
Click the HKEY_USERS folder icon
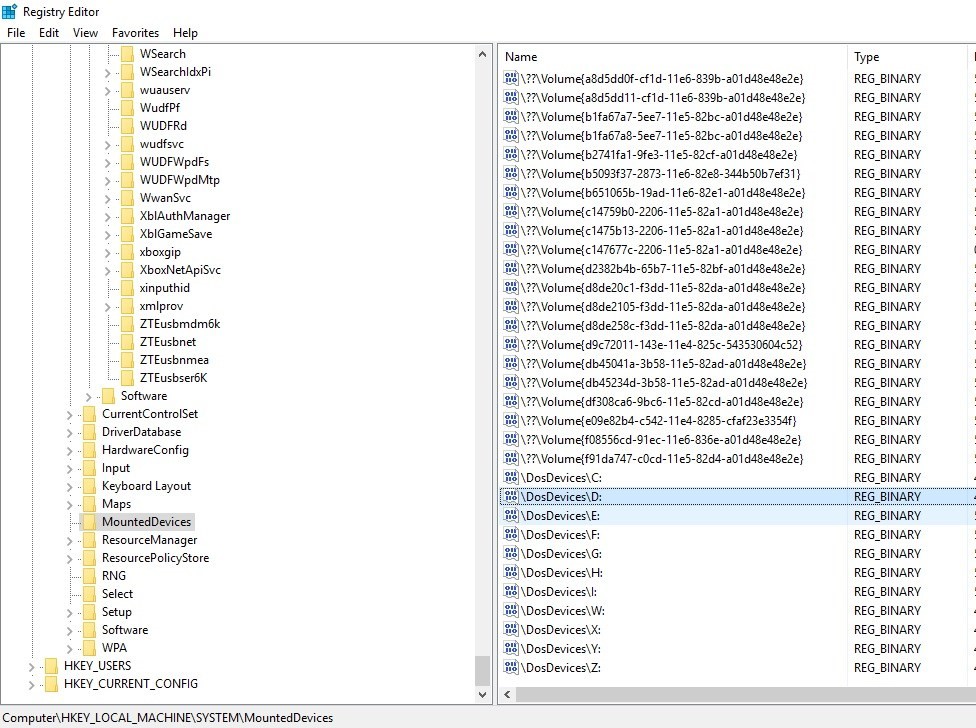click(x=51, y=666)
